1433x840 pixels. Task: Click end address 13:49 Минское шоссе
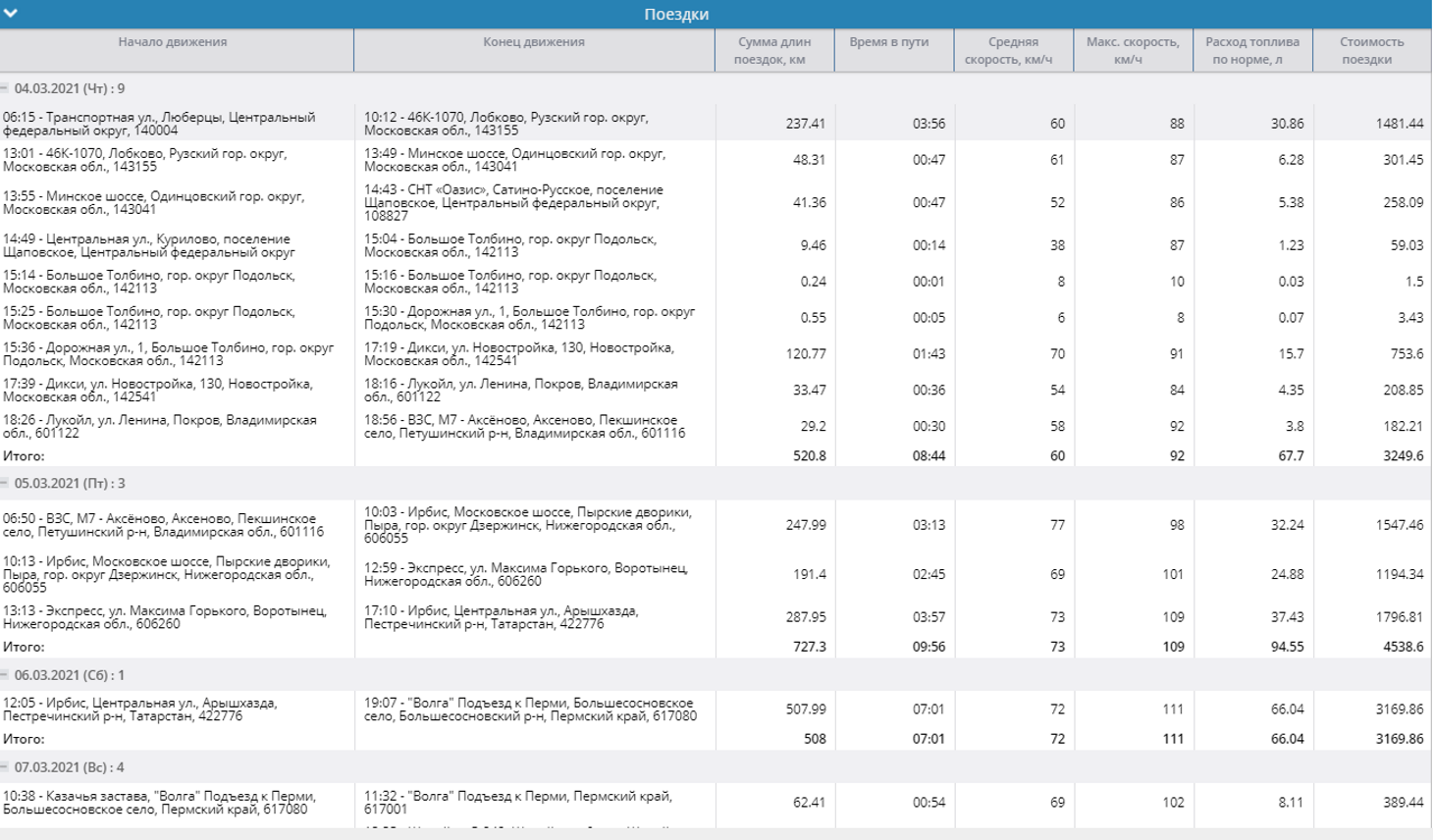tap(515, 160)
